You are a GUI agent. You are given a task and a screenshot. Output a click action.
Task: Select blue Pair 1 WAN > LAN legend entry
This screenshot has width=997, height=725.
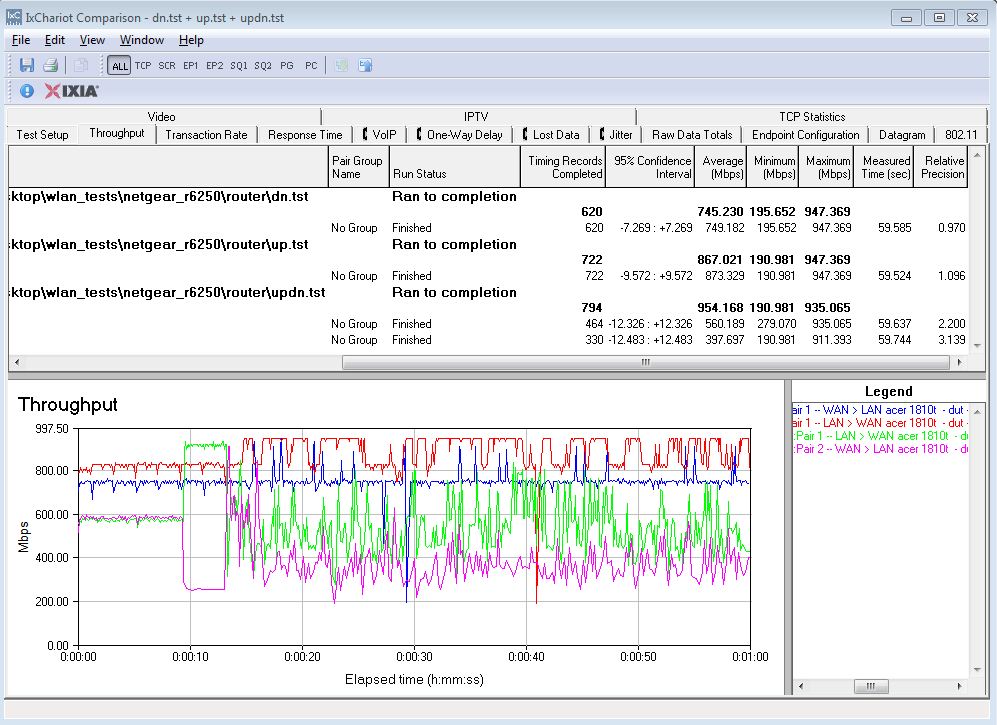(x=880, y=410)
